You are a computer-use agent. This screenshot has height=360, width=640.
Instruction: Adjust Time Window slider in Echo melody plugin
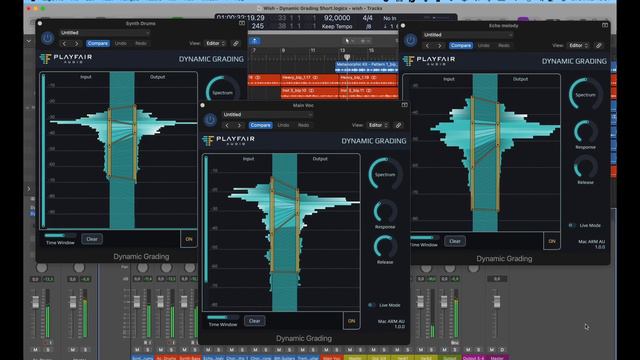click(x=424, y=238)
